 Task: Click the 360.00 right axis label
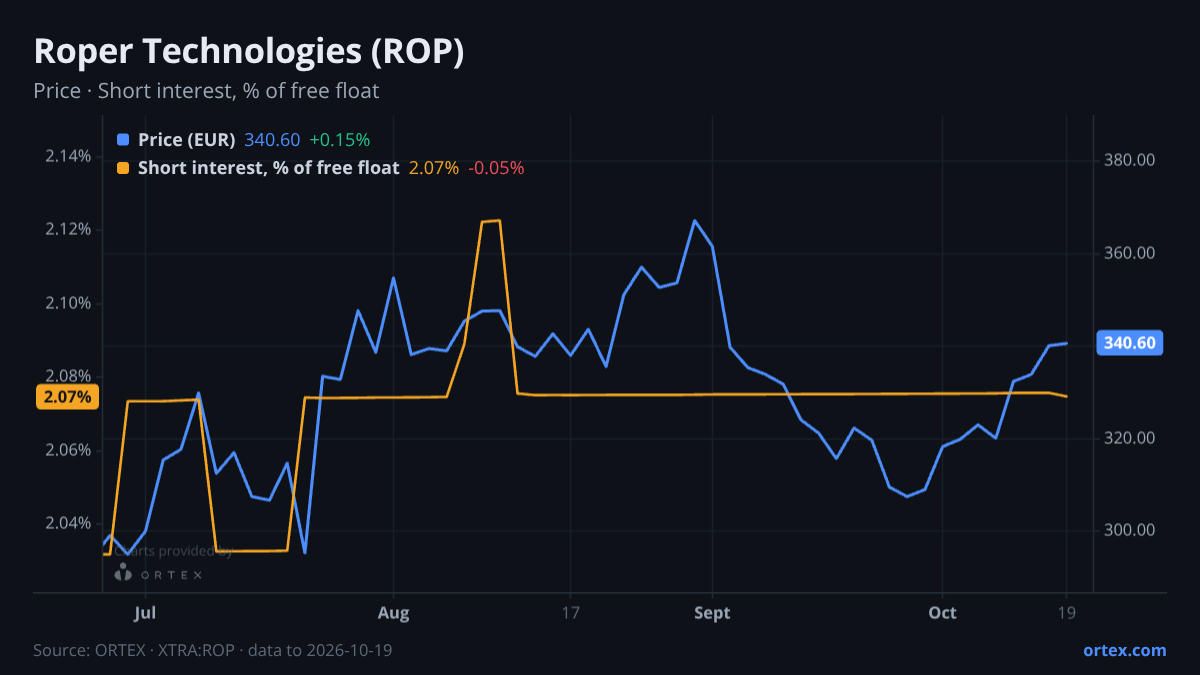1130,253
